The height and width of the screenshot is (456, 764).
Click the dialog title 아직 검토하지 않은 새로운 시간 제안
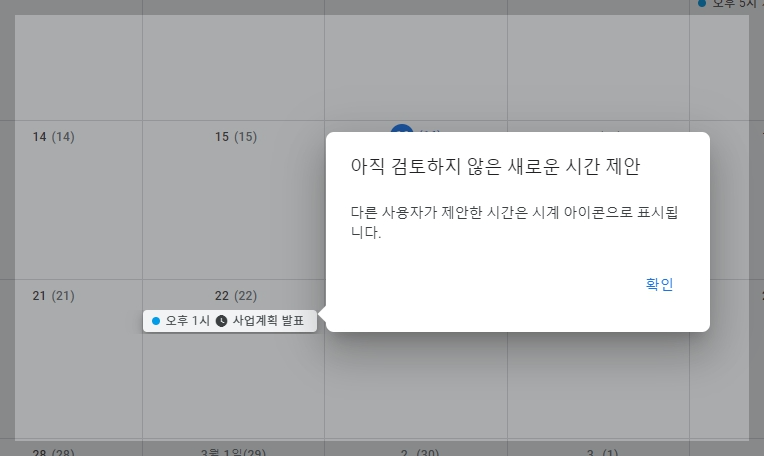click(x=495, y=167)
